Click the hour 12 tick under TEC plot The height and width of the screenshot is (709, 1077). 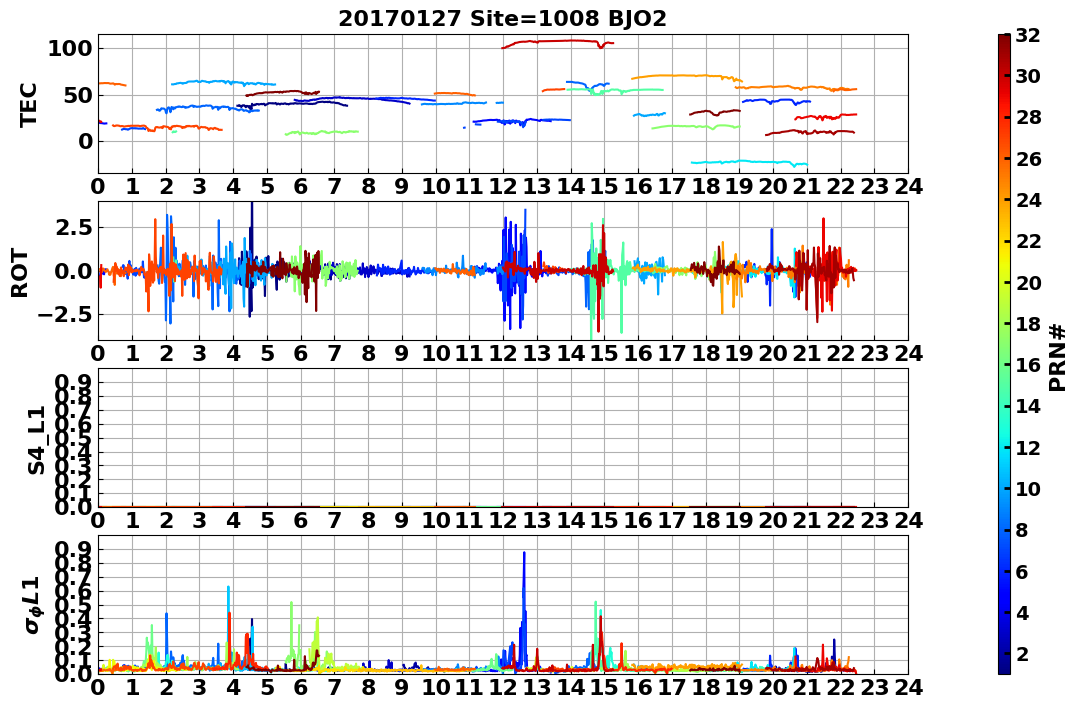(x=503, y=185)
